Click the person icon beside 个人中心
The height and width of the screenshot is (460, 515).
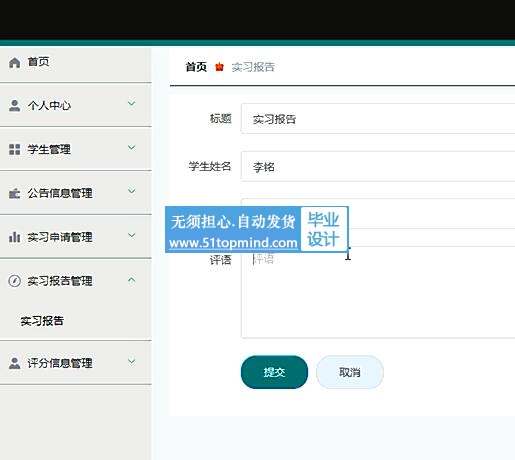[x=14, y=105]
